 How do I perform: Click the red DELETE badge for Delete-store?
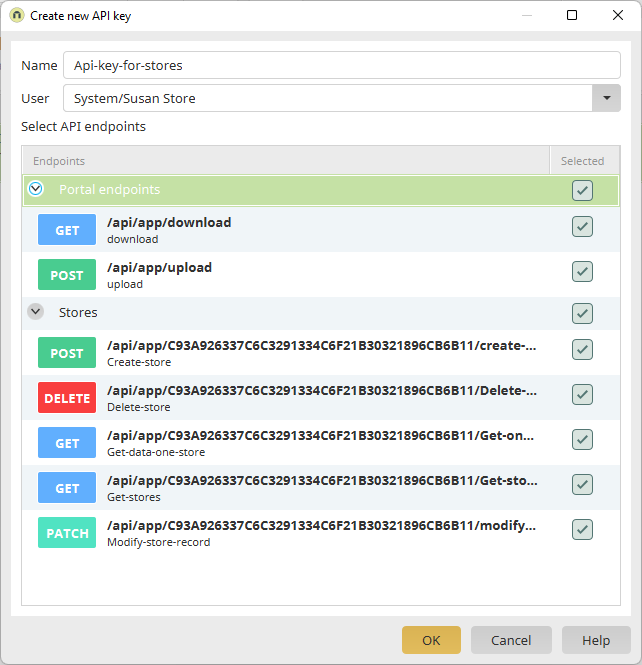click(x=67, y=398)
